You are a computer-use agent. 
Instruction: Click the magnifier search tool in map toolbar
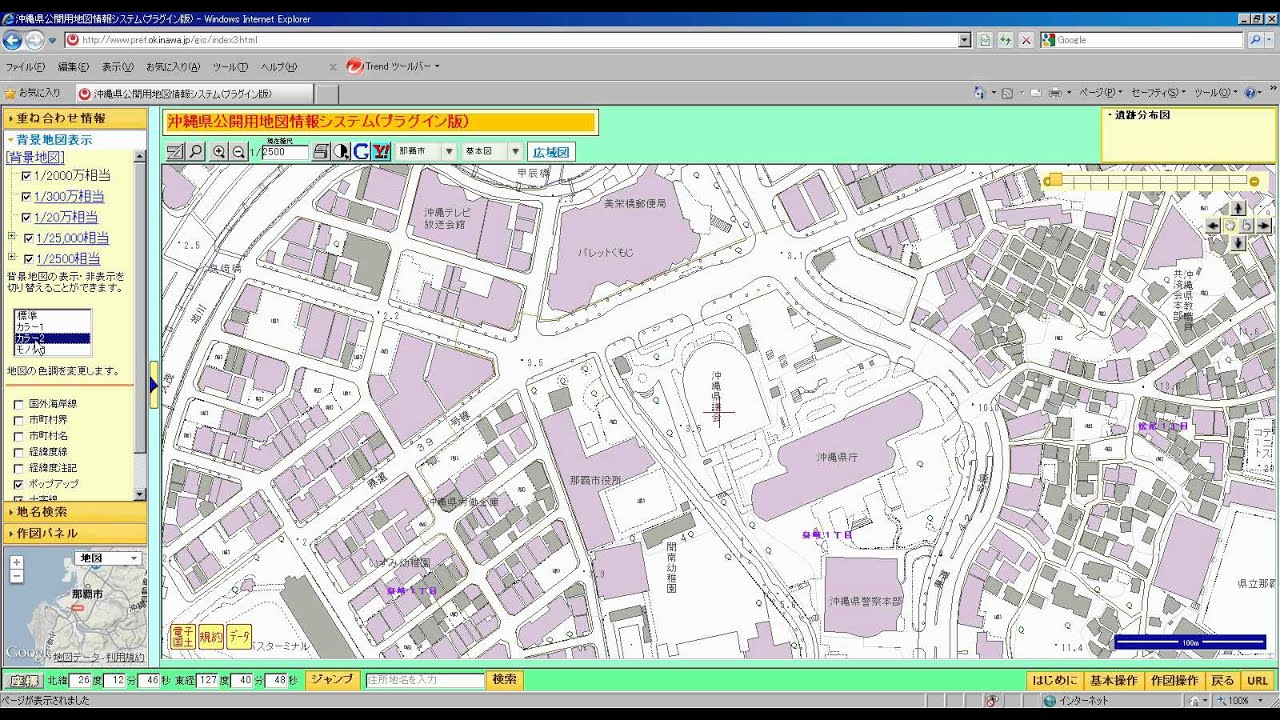tap(196, 152)
